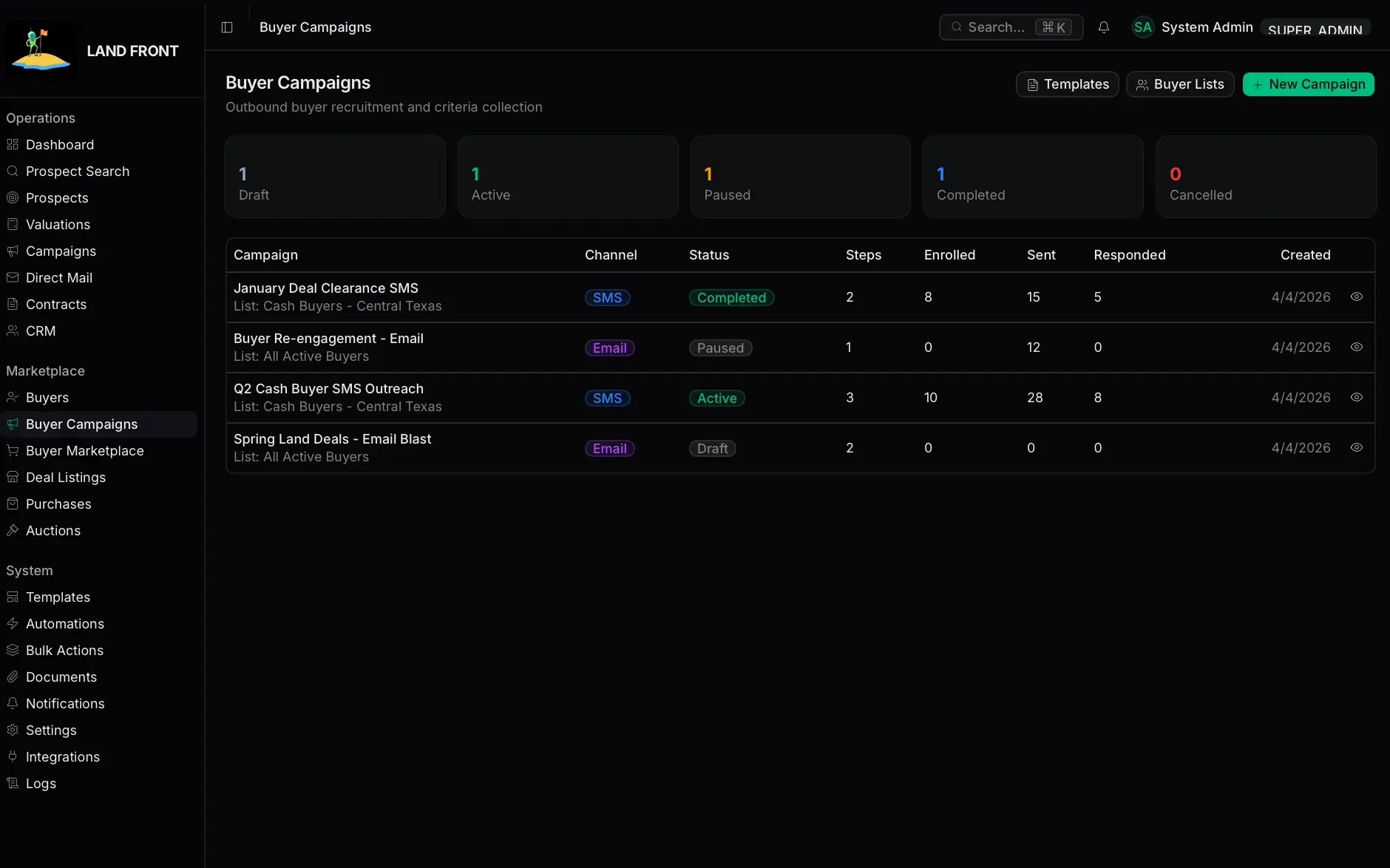Click the CRM people icon

pos(13,331)
